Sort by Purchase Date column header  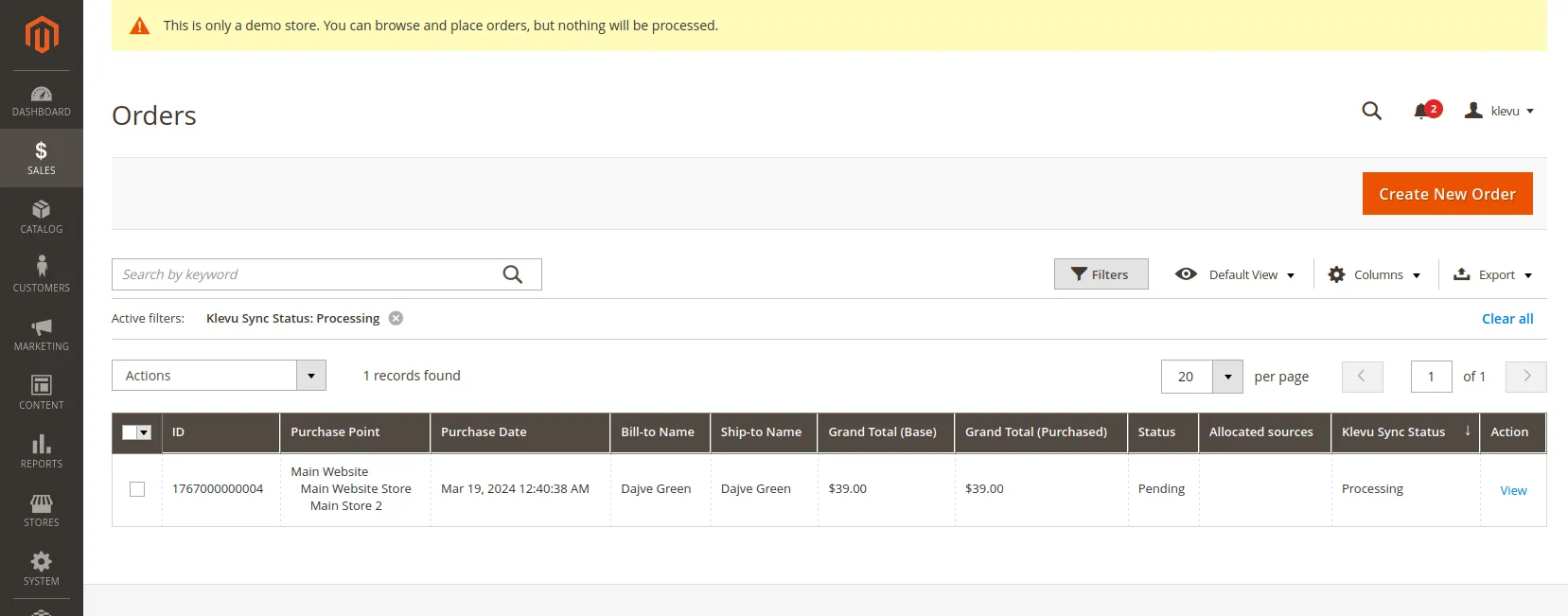pyautogui.click(x=520, y=432)
